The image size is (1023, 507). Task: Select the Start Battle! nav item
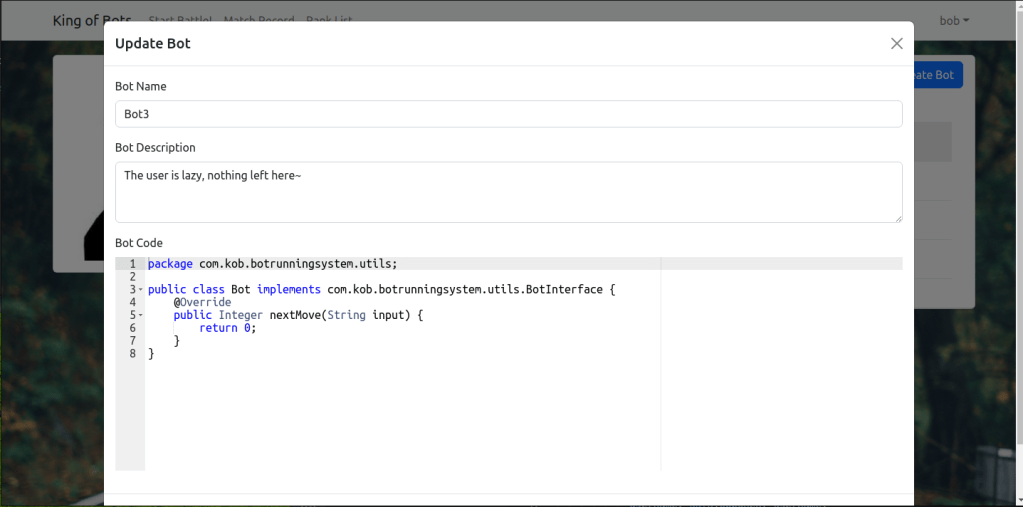pyautogui.click(x=180, y=18)
